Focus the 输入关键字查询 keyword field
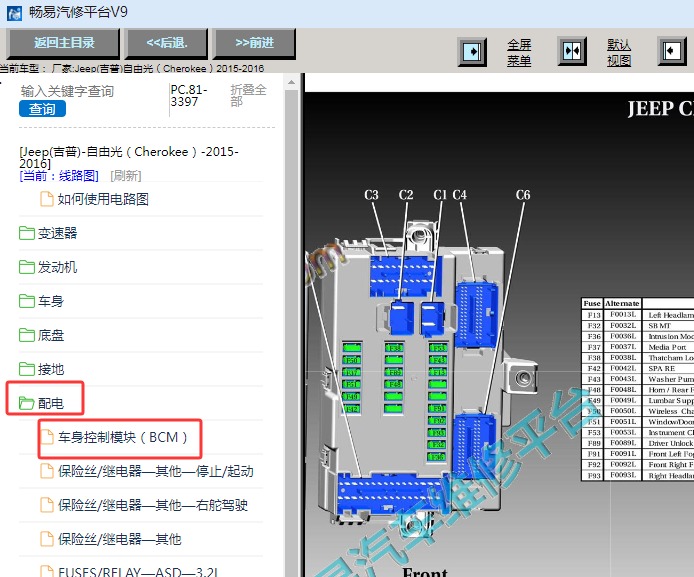Image resolution: width=694 pixels, height=577 pixels. click(67, 91)
